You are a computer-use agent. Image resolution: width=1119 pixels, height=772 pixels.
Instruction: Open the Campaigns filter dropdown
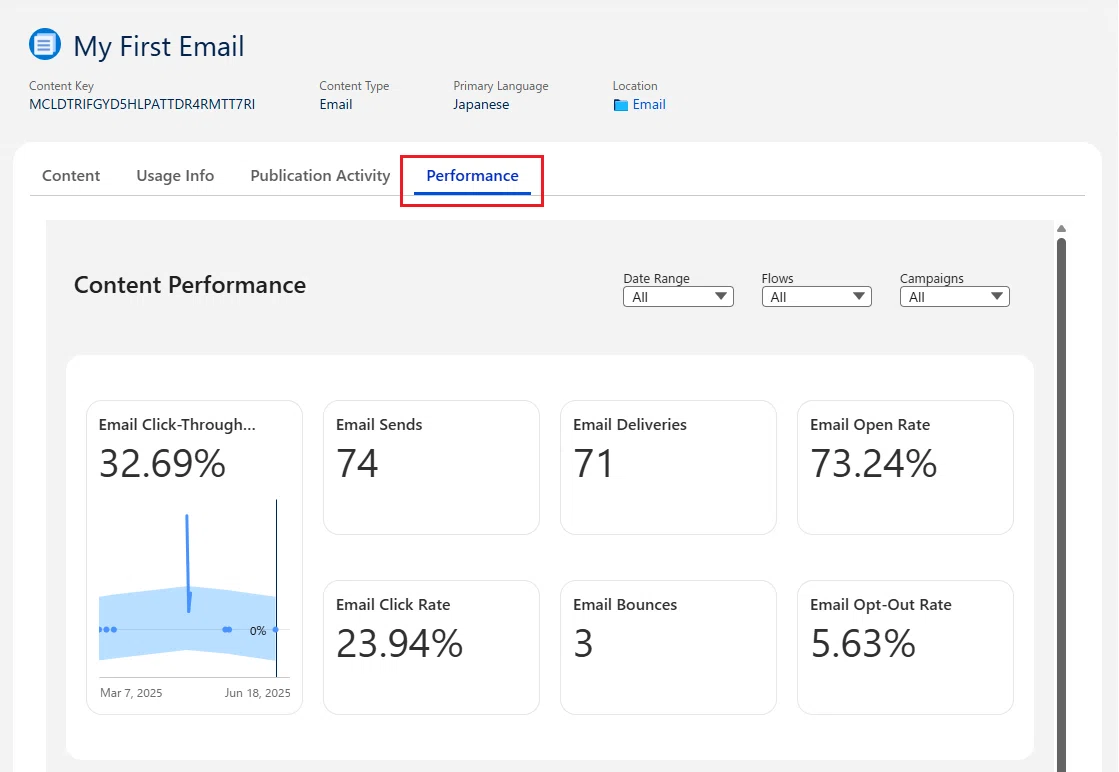click(x=954, y=297)
